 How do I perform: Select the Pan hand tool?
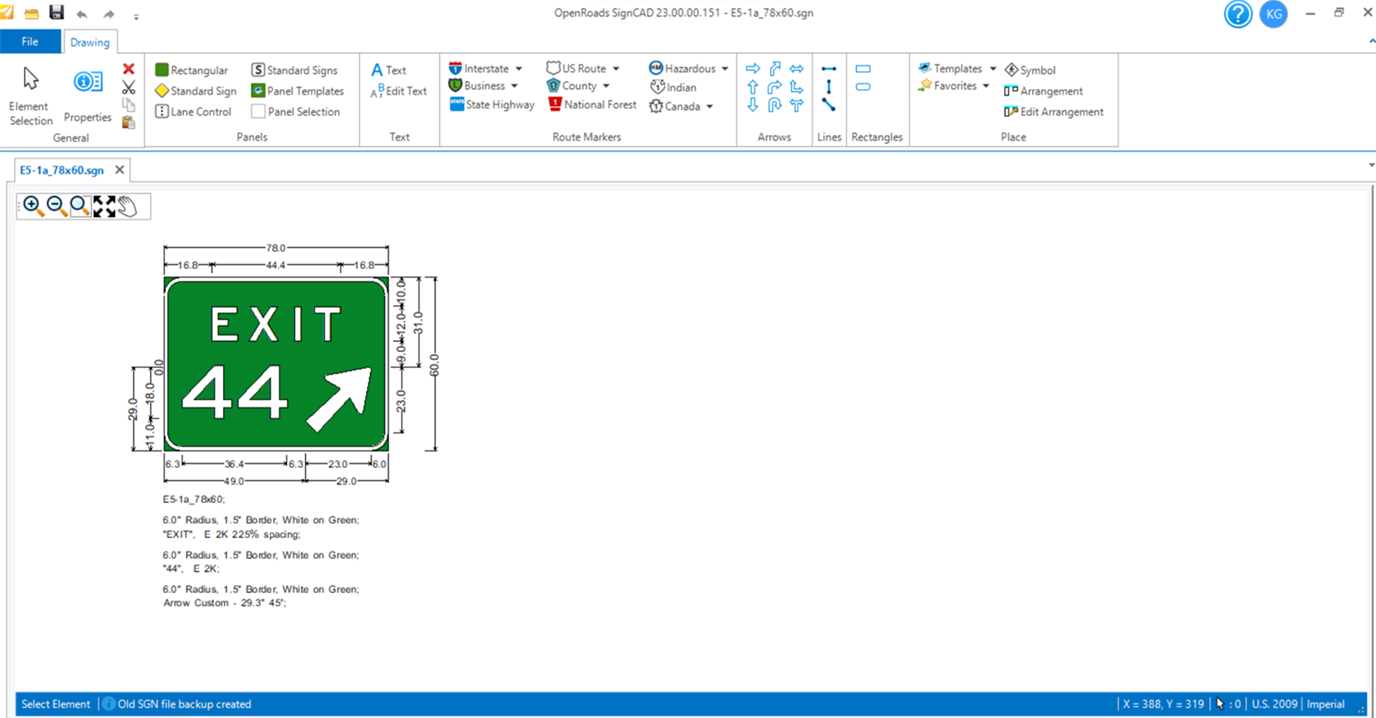pos(127,206)
